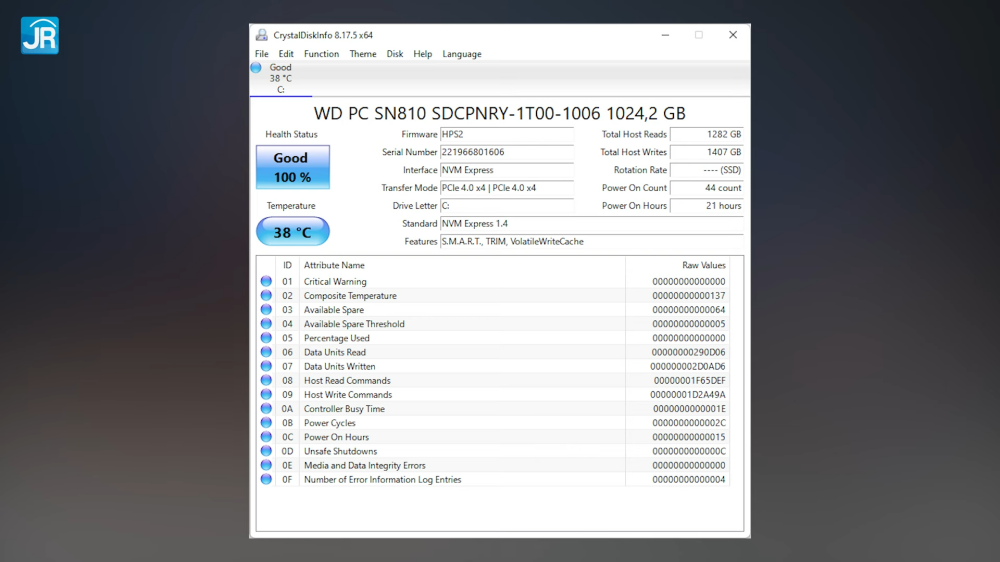Open the Disk menu

[395, 54]
